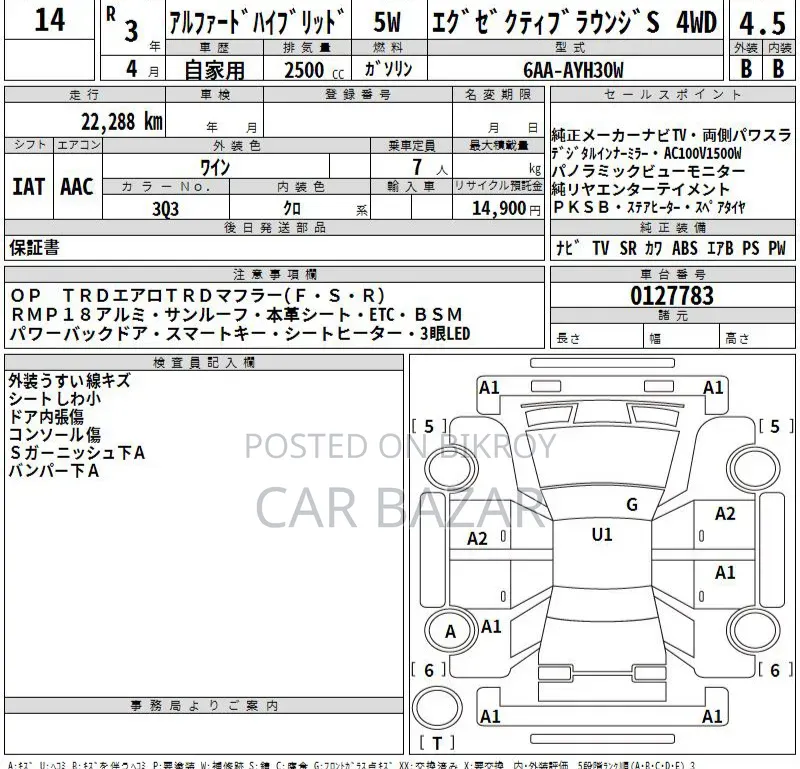Click the "登録番号" header
The width and height of the screenshot is (800, 769).
coord(358,94)
